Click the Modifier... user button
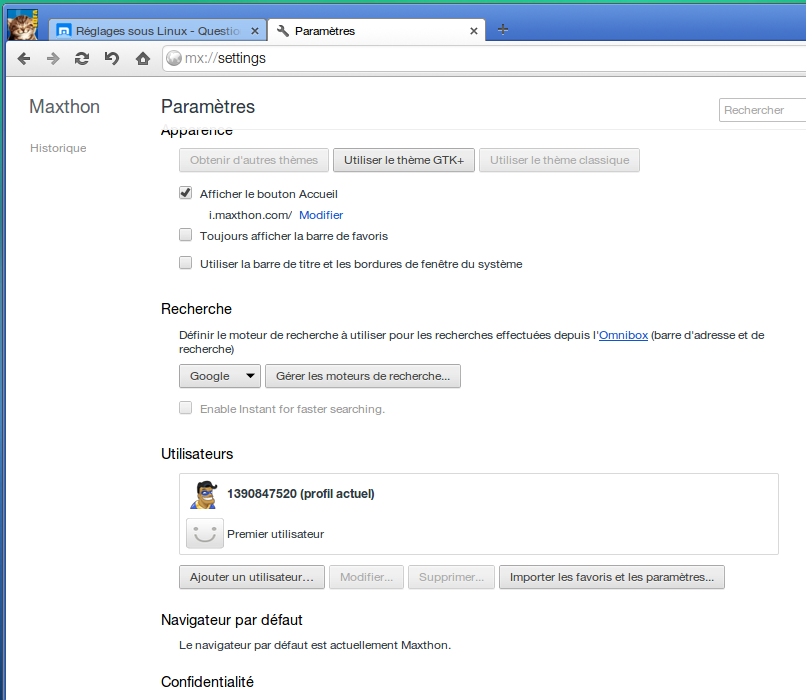The height and width of the screenshot is (700, 806). (x=367, y=577)
